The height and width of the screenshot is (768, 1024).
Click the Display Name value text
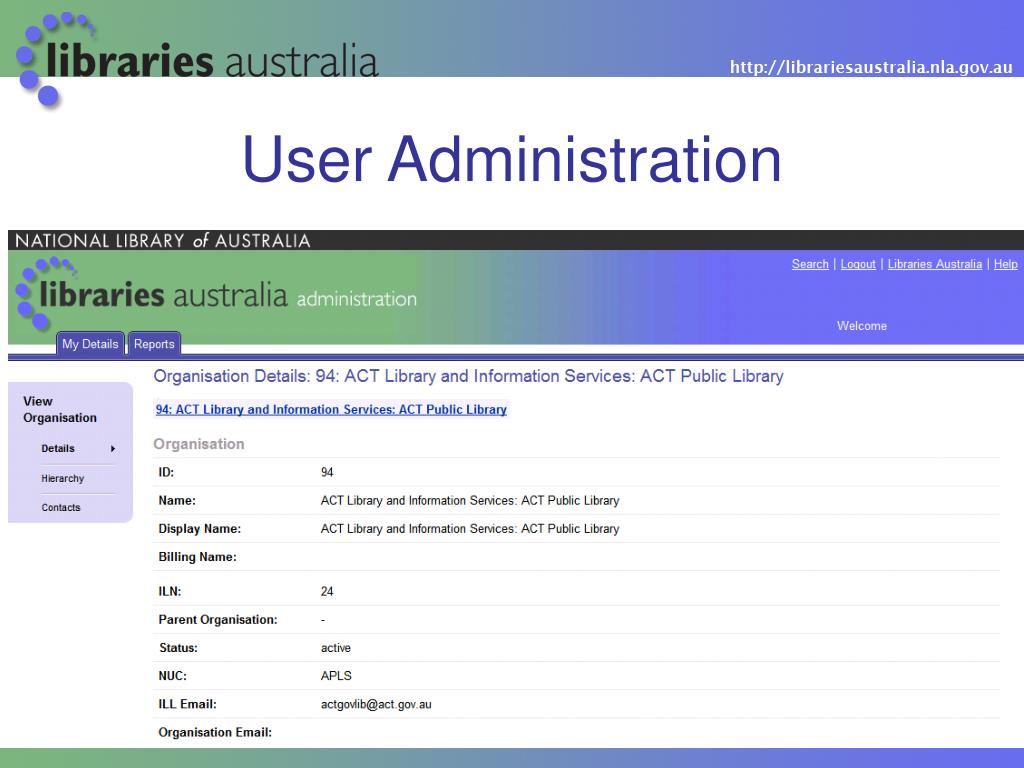pyautogui.click(x=470, y=529)
